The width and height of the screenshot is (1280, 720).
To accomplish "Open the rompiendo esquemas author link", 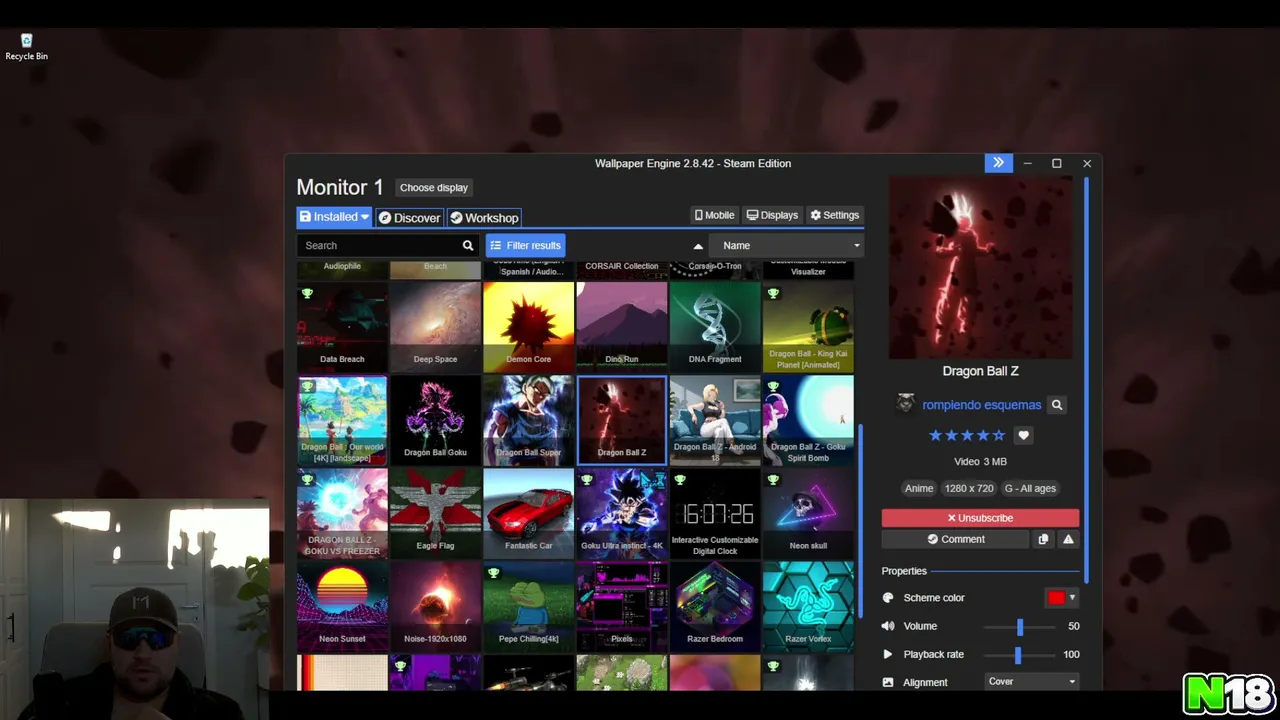I will pyautogui.click(x=982, y=405).
